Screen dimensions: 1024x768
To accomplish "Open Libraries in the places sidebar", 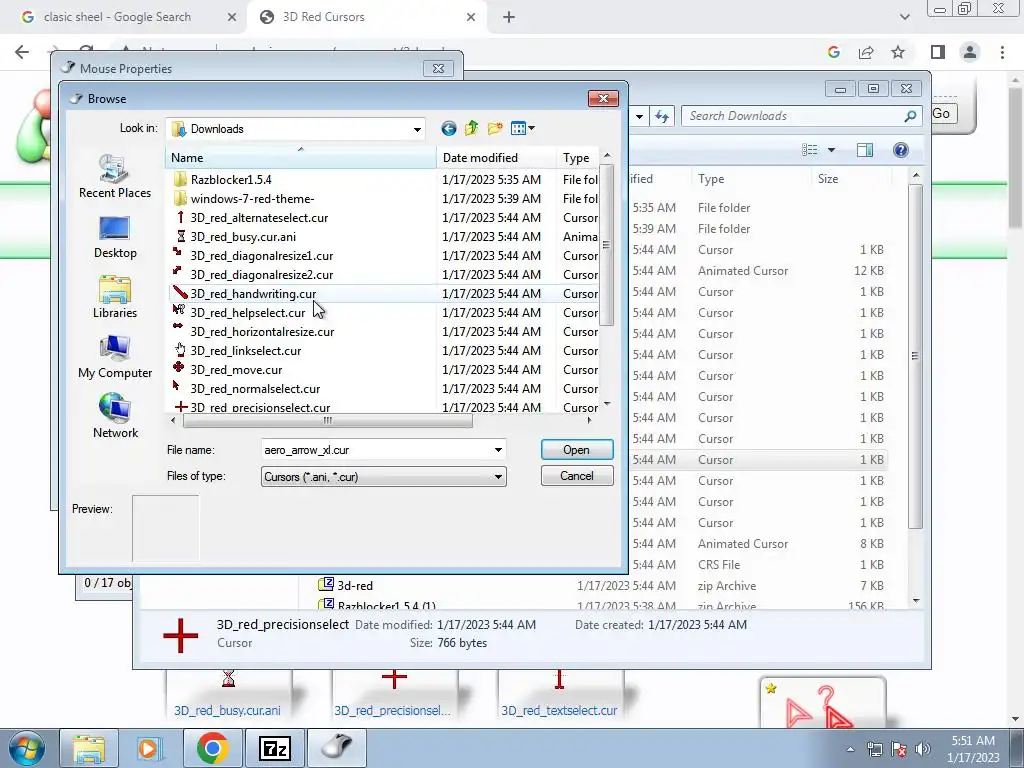I will pyautogui.click(x=115, y=297).
